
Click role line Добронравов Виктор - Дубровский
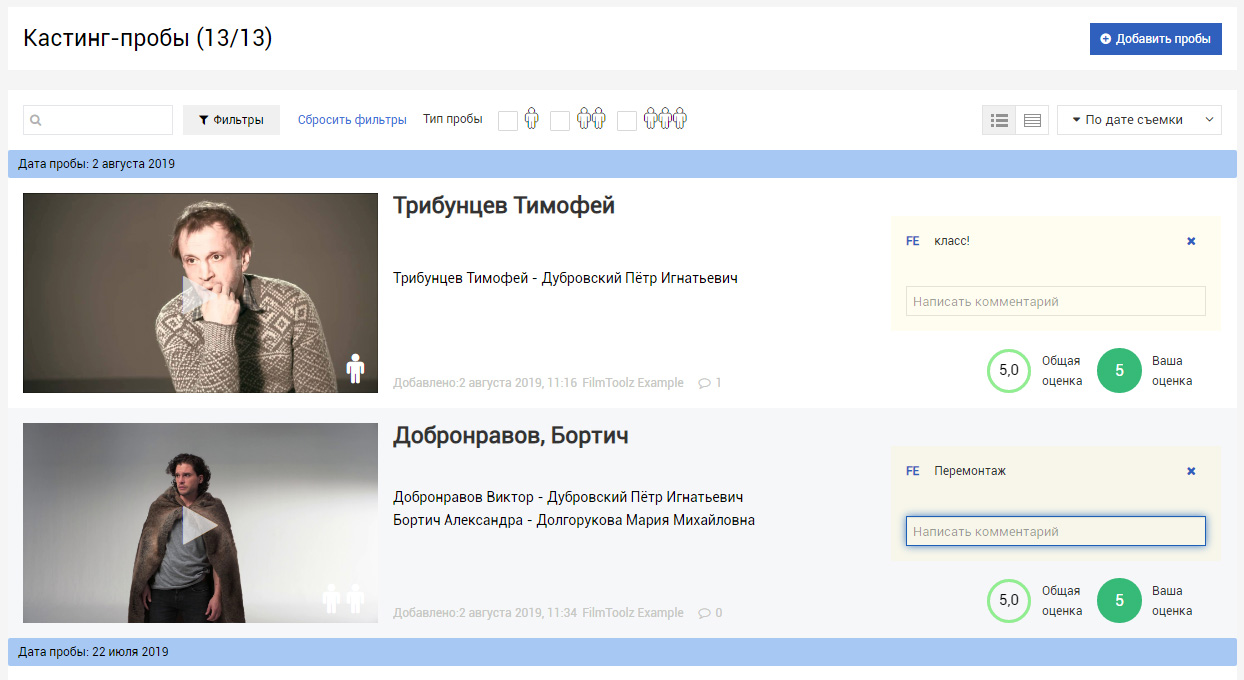coord(568,497)
